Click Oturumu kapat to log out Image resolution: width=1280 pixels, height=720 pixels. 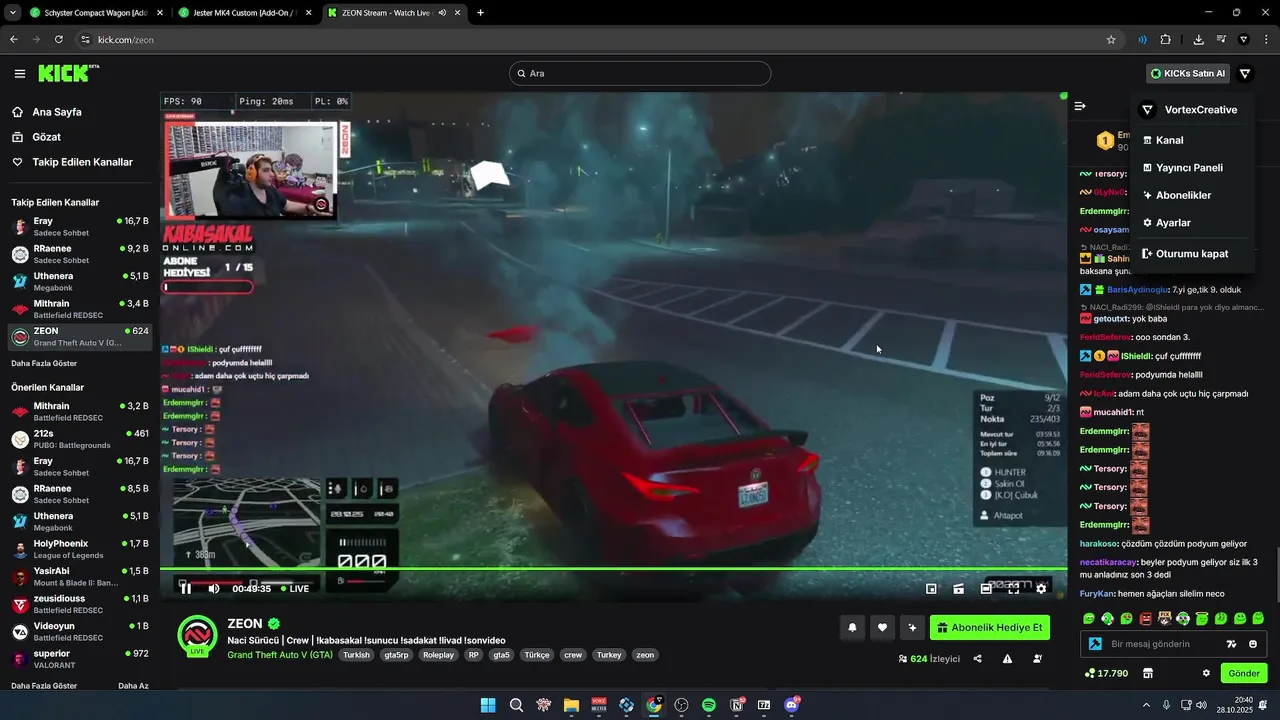tap(1192, 254)
